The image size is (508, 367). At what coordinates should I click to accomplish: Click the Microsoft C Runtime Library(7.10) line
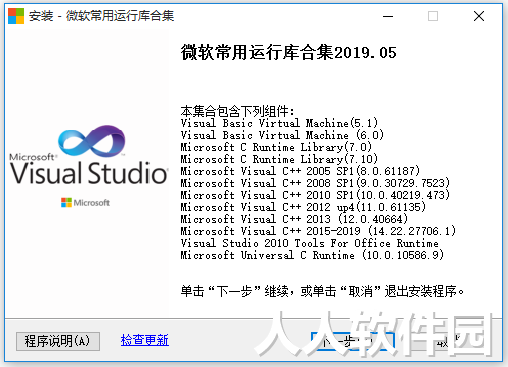click(x=279, y=159)
